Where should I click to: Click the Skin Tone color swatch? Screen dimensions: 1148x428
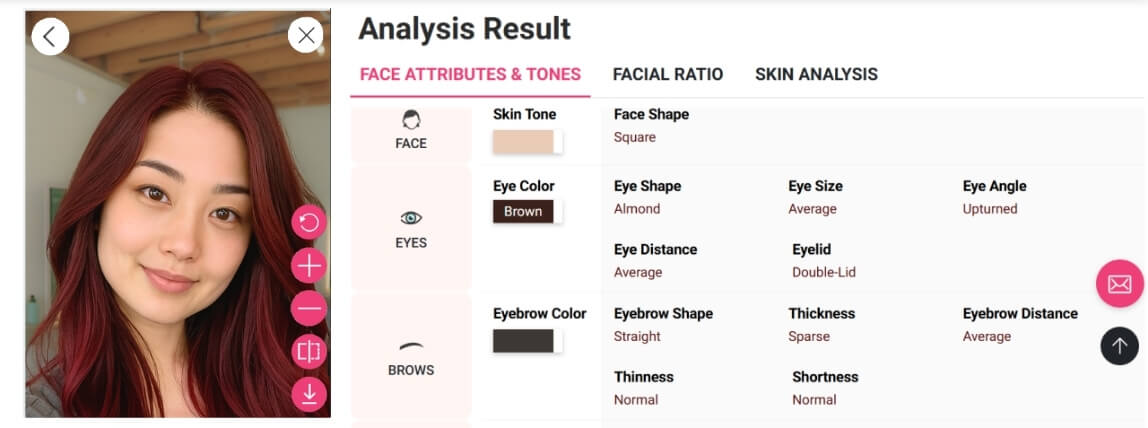524,142
